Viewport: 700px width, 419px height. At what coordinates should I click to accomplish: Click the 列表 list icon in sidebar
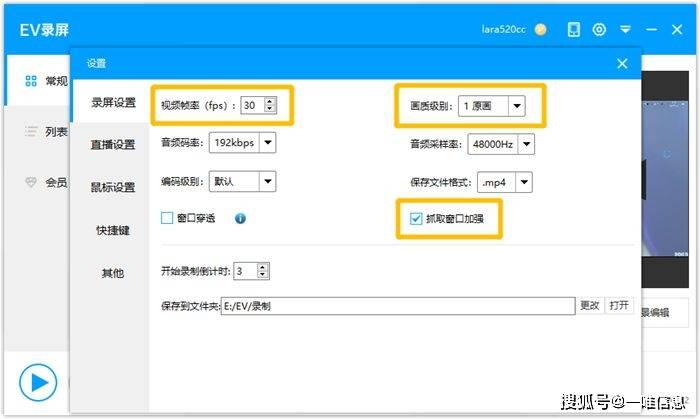coord(30,131)
